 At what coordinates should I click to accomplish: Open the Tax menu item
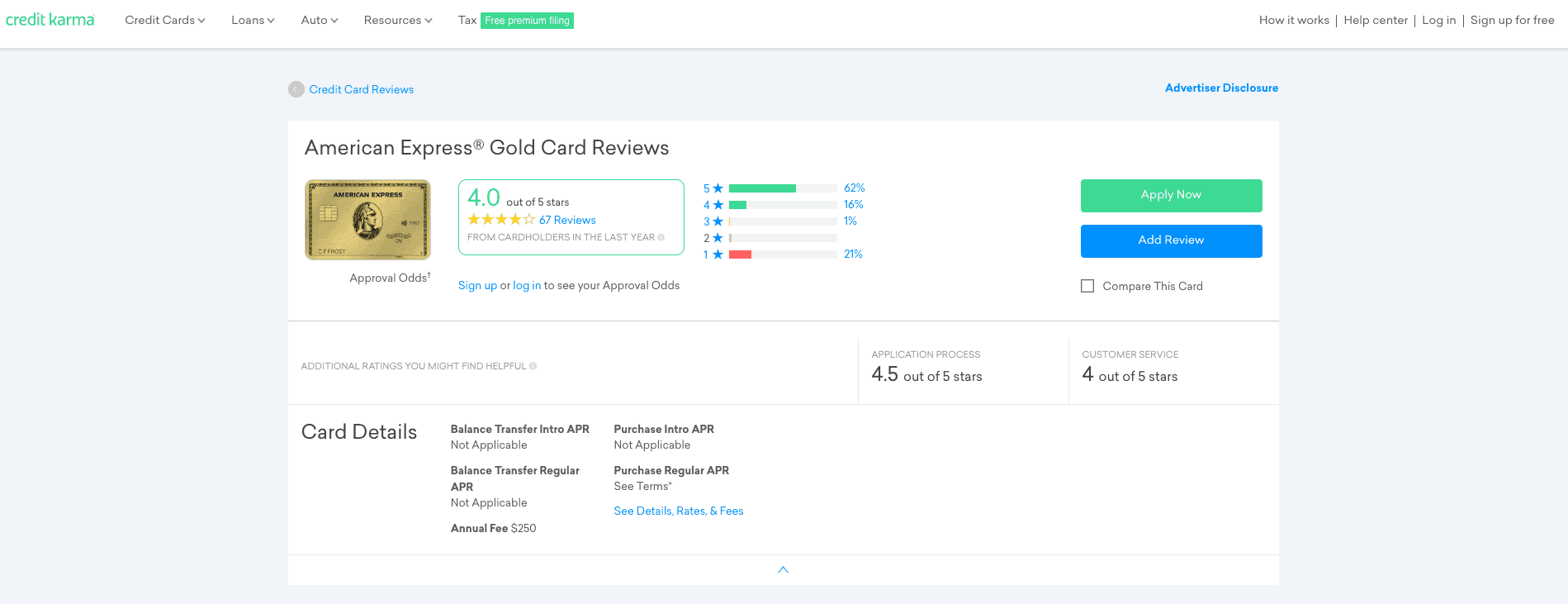(x=467, y=20)
